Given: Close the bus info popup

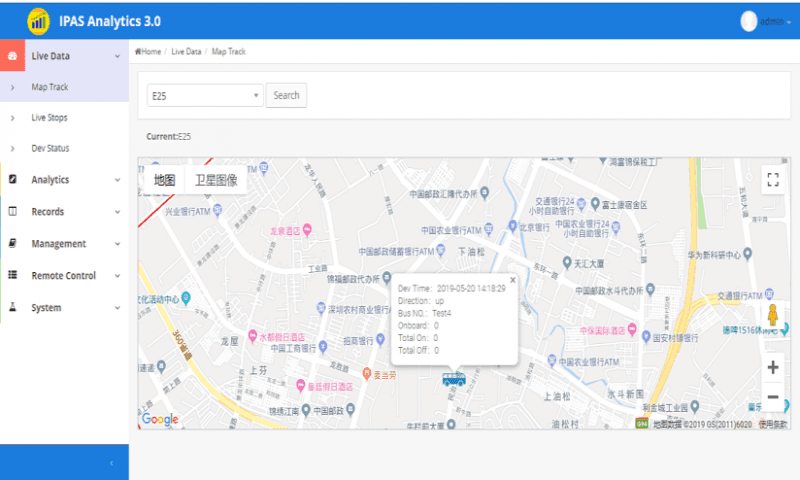Looking at the screenshot, I should 512,281.
